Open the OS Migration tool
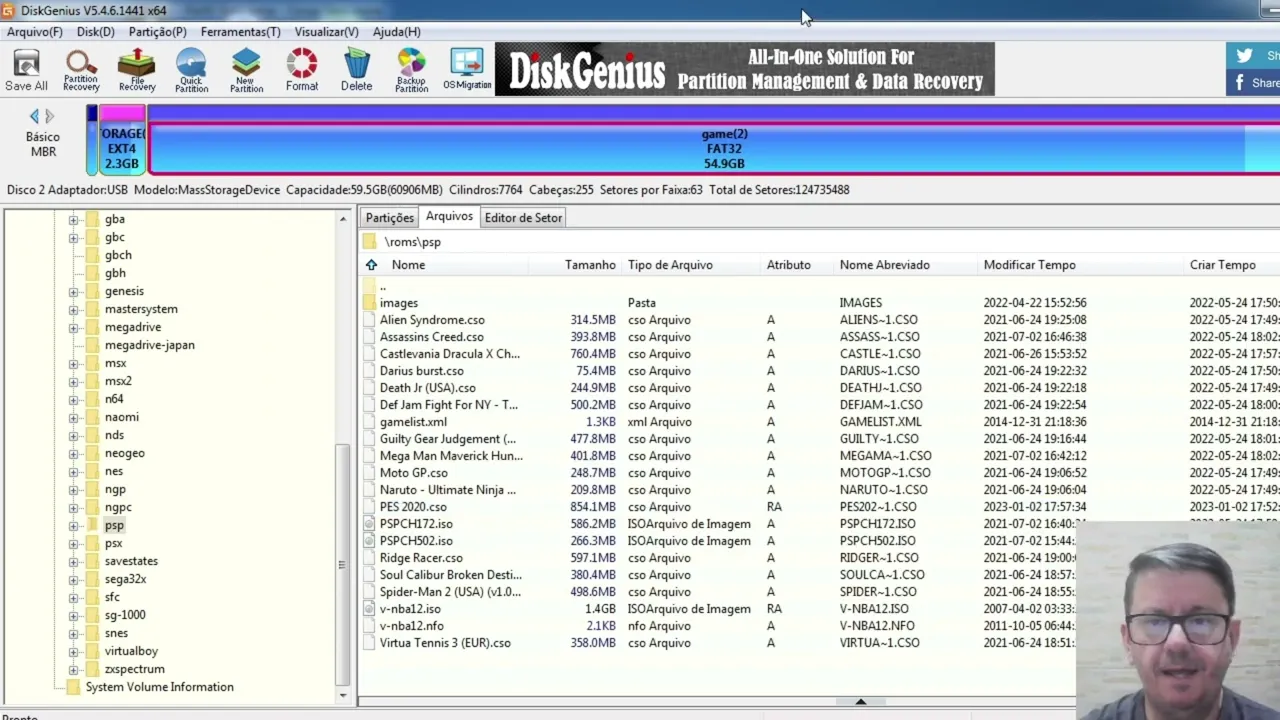This screenshot has width=1280, height=720. 467,70
